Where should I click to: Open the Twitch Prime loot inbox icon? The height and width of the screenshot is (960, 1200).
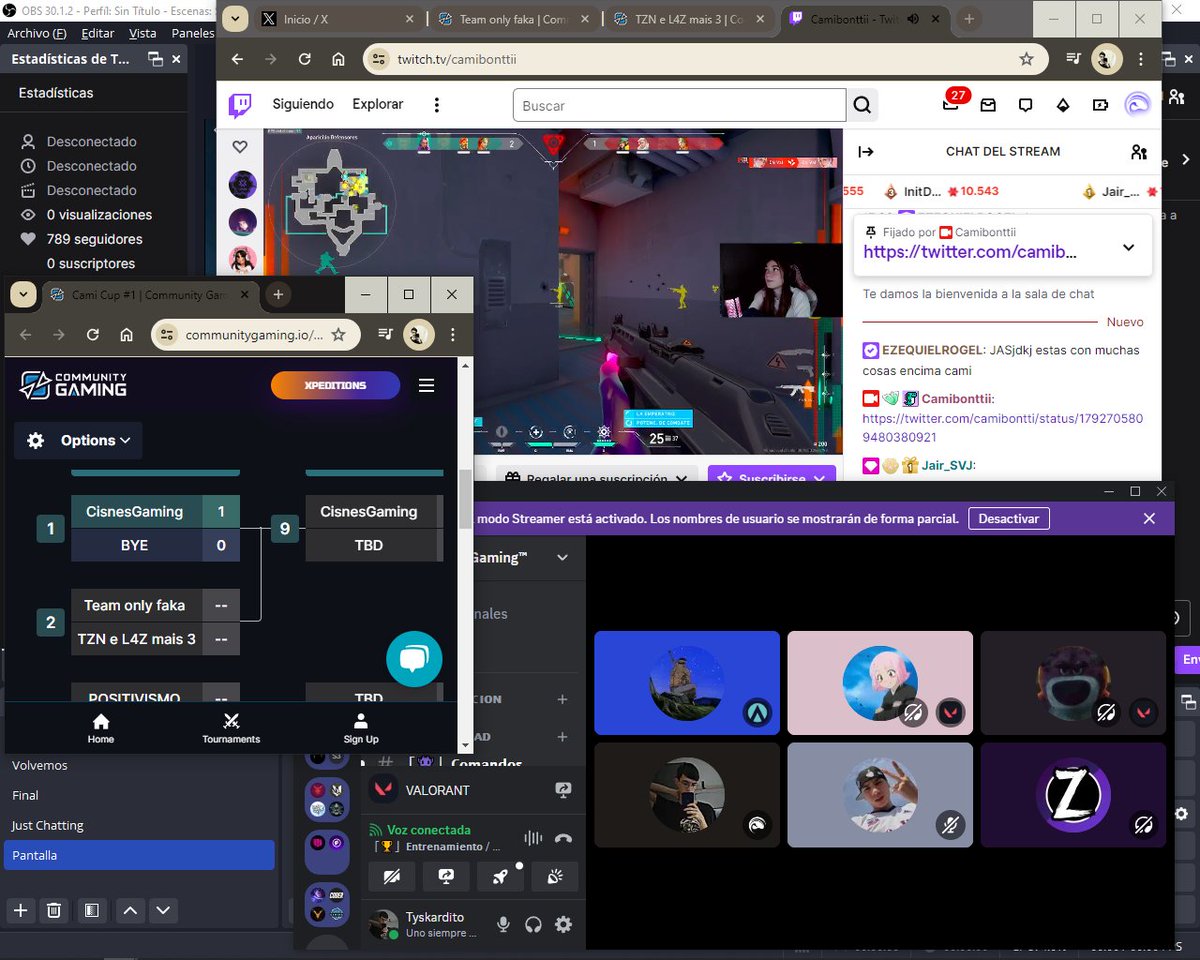[988, 104]
